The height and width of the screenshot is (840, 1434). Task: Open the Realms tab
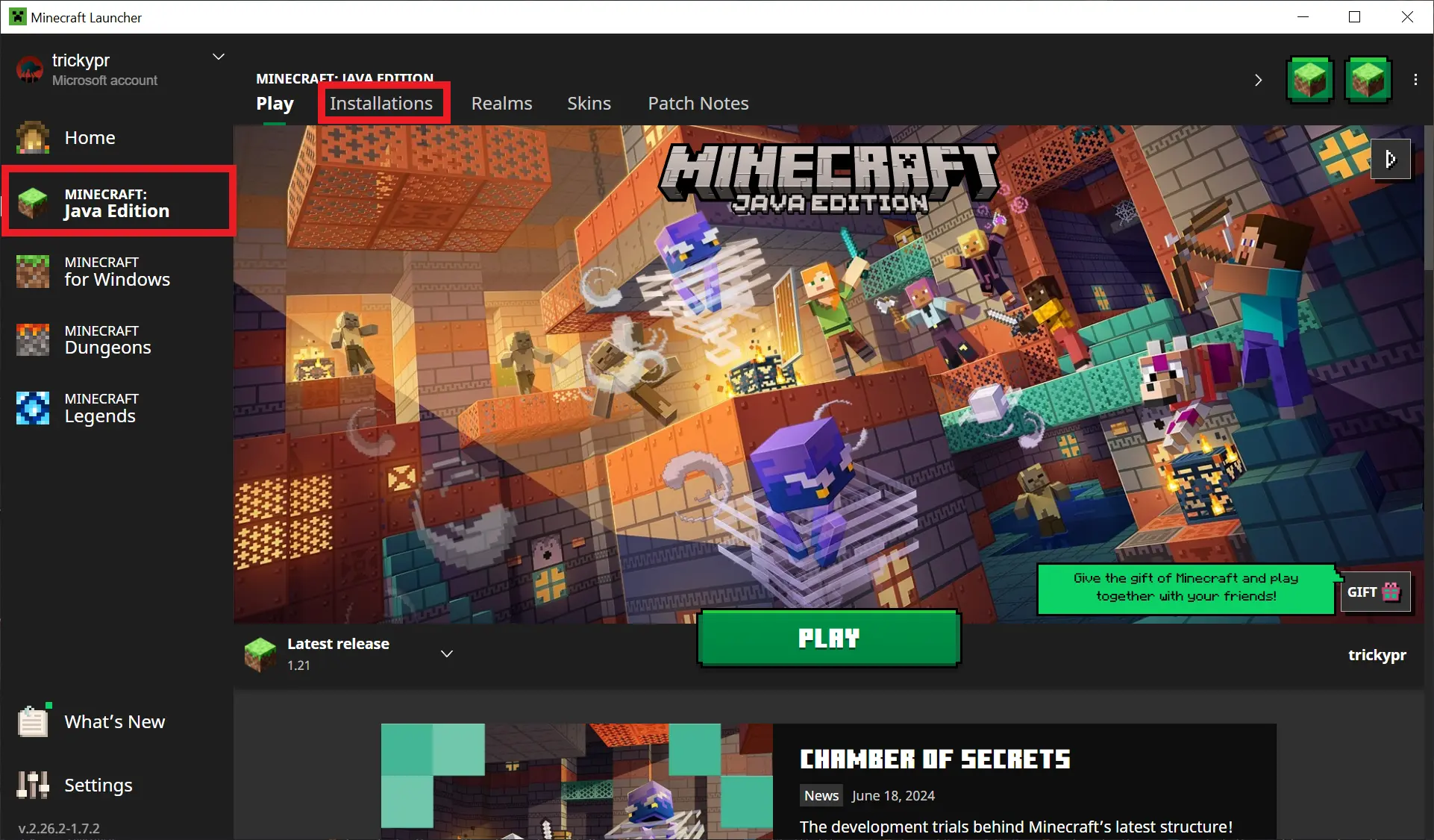click(501, 103)
